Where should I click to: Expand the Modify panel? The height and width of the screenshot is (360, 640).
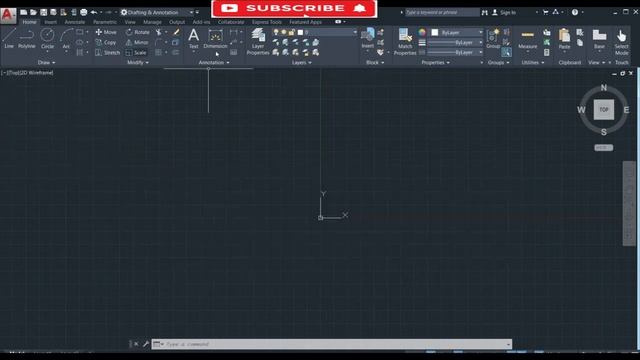pos(138,62)
